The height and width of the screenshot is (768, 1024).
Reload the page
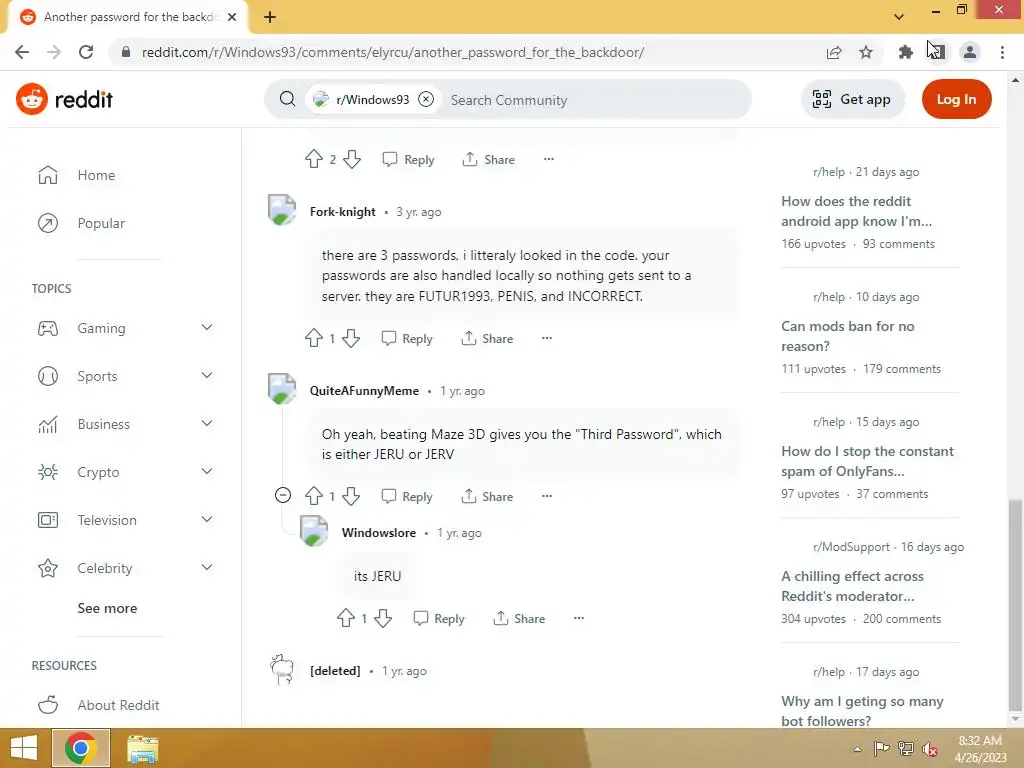pyautogui.click(x=86, y=52)
